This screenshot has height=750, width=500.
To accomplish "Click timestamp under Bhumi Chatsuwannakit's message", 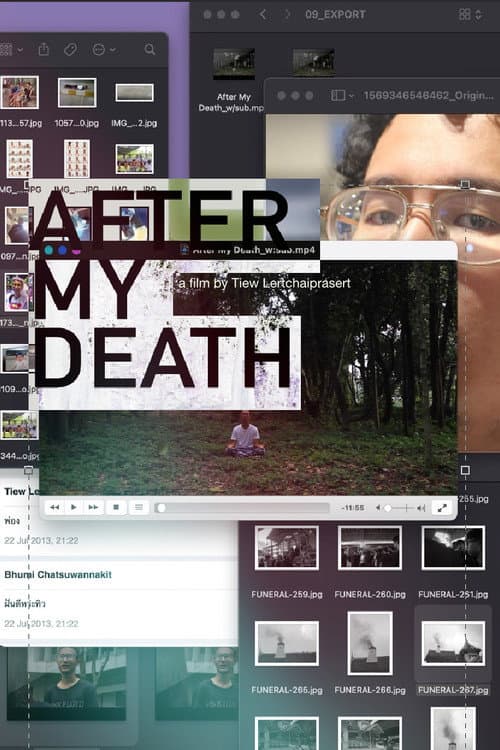I will (x=41, y=624).
